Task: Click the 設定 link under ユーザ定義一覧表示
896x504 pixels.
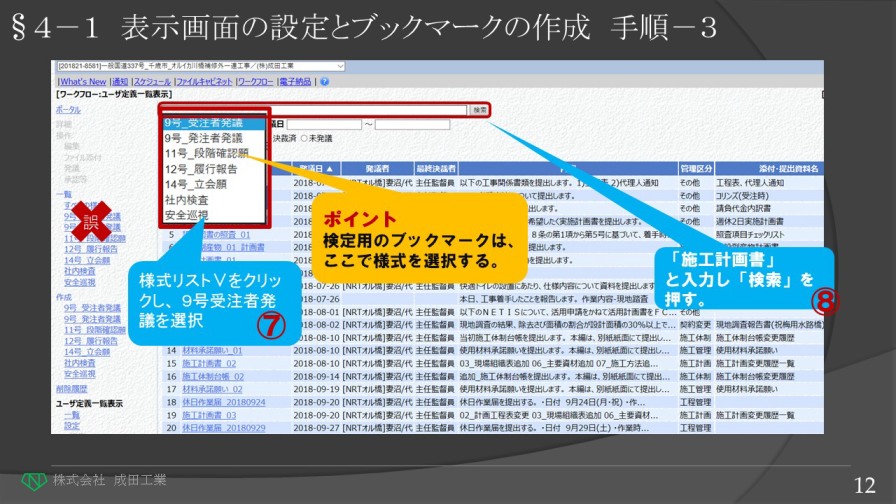Action: (72, 425)
